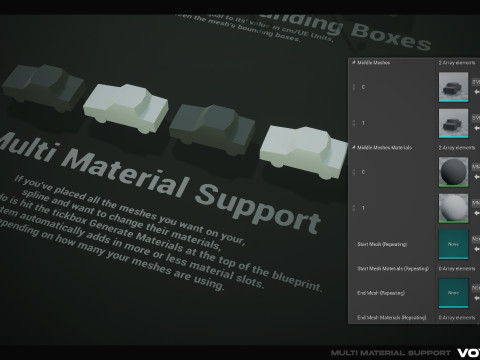480x360 pixels.
Task: Collapse the Middle Meshes array section
Action: click(353, 62)
